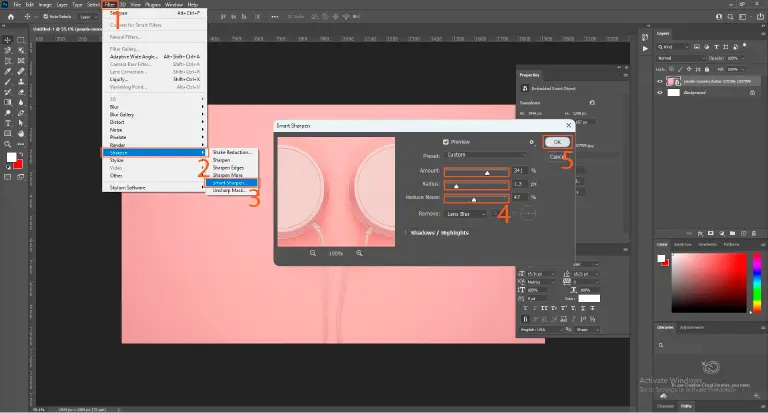Choose Smart Sharpen from the Sharpen submenu
The height and width of the screenshot is (413, 768).
229,183
